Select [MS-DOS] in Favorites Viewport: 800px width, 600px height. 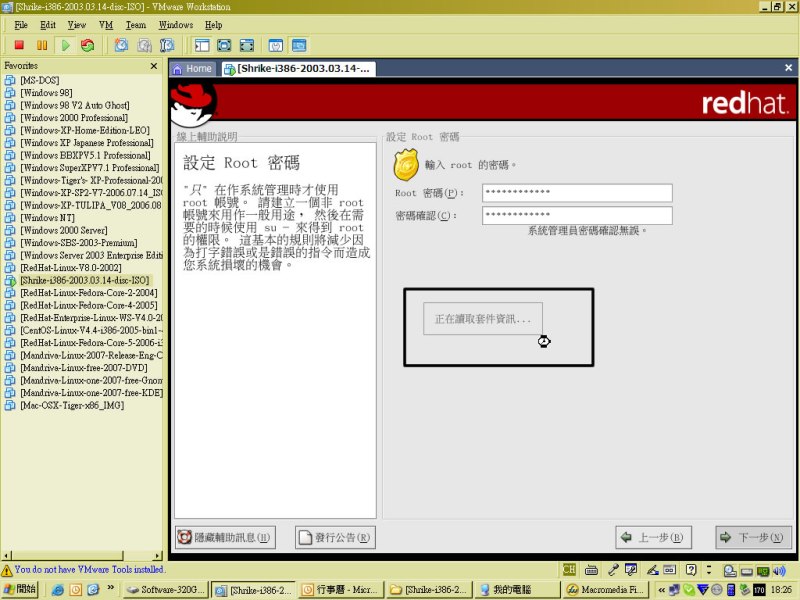click(x=40, y=80)
